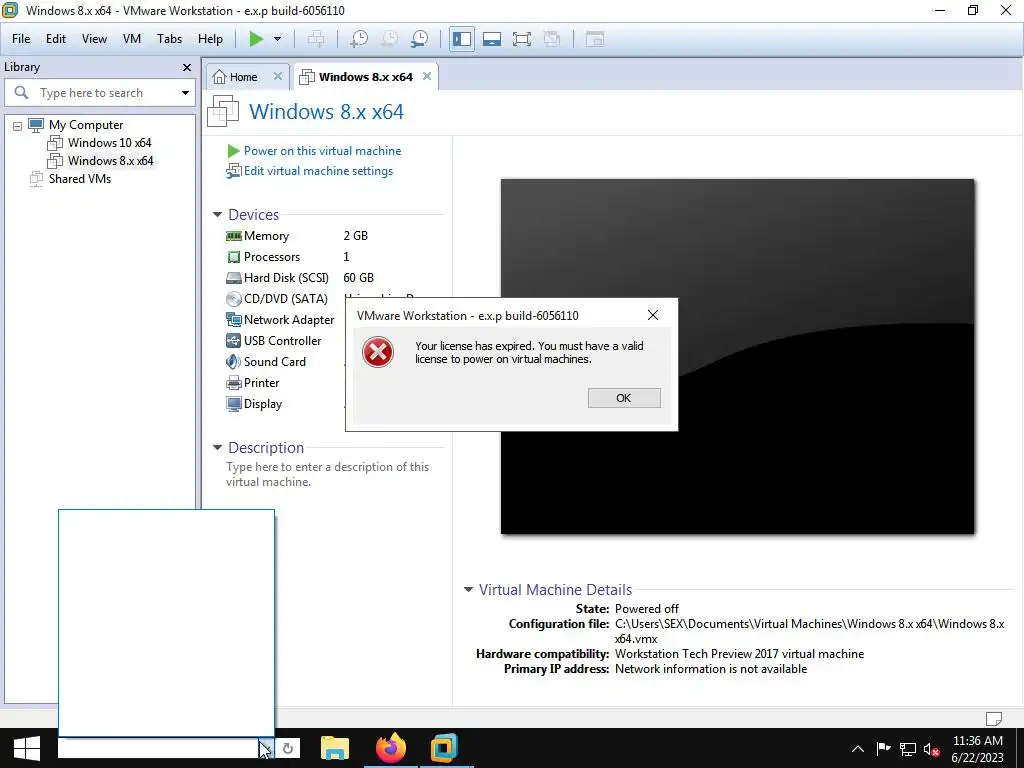Collapse the Description section
This screenshot has width=1024, height=768.
(x=217, y=448)
